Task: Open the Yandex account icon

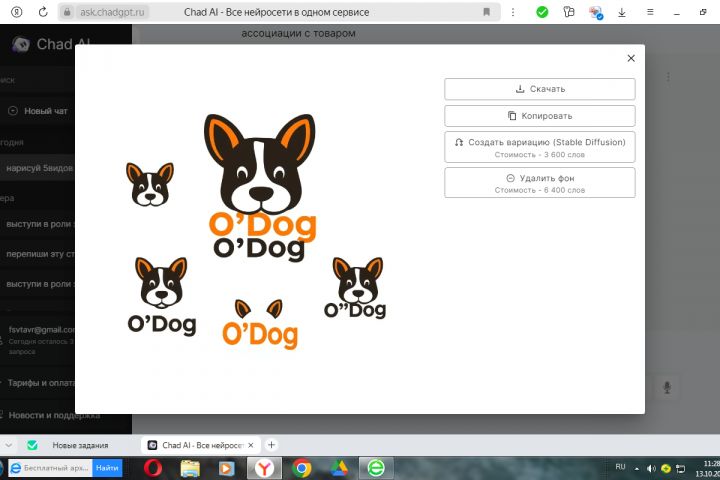Action: point(17,12)
